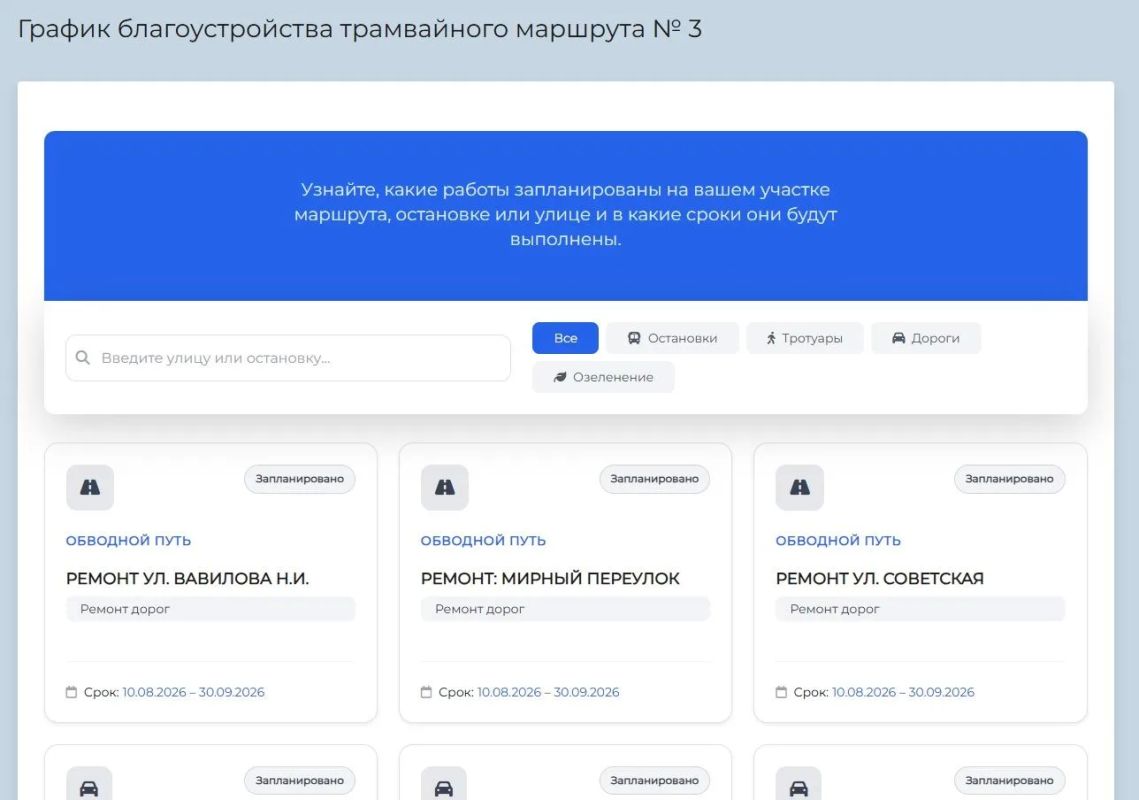Screen dimensions: 1139x800
Task: Open "РЕМОНТ: МИРНЫЙ ПЕРЕУЛОК" title
Action: [550, 578]
